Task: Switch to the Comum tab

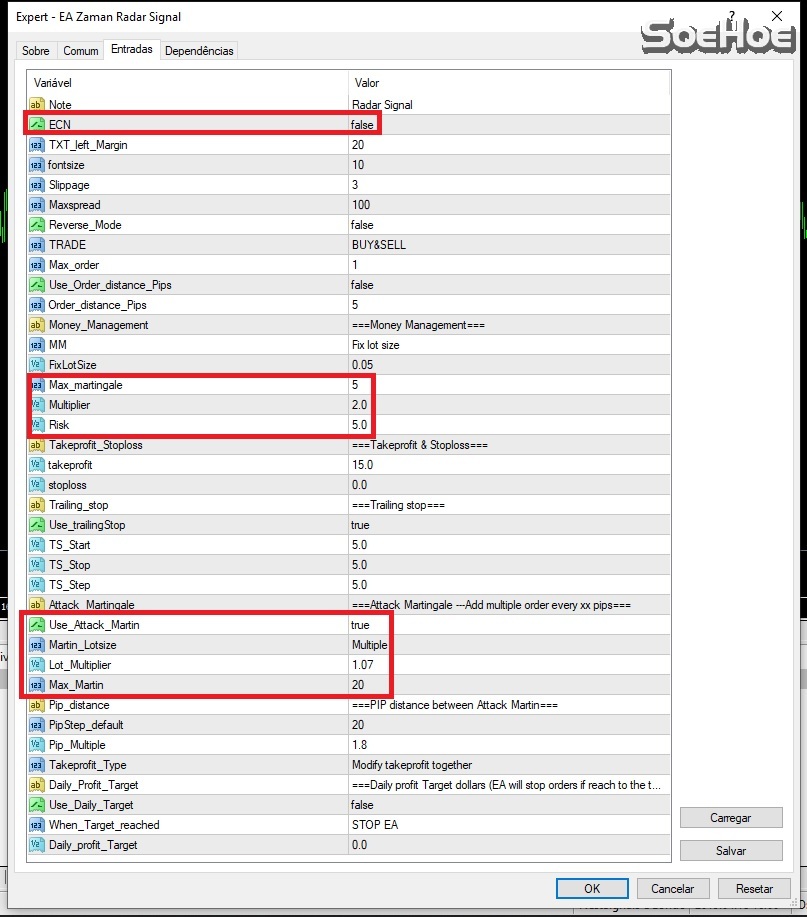Action: (x=81, y=51)
